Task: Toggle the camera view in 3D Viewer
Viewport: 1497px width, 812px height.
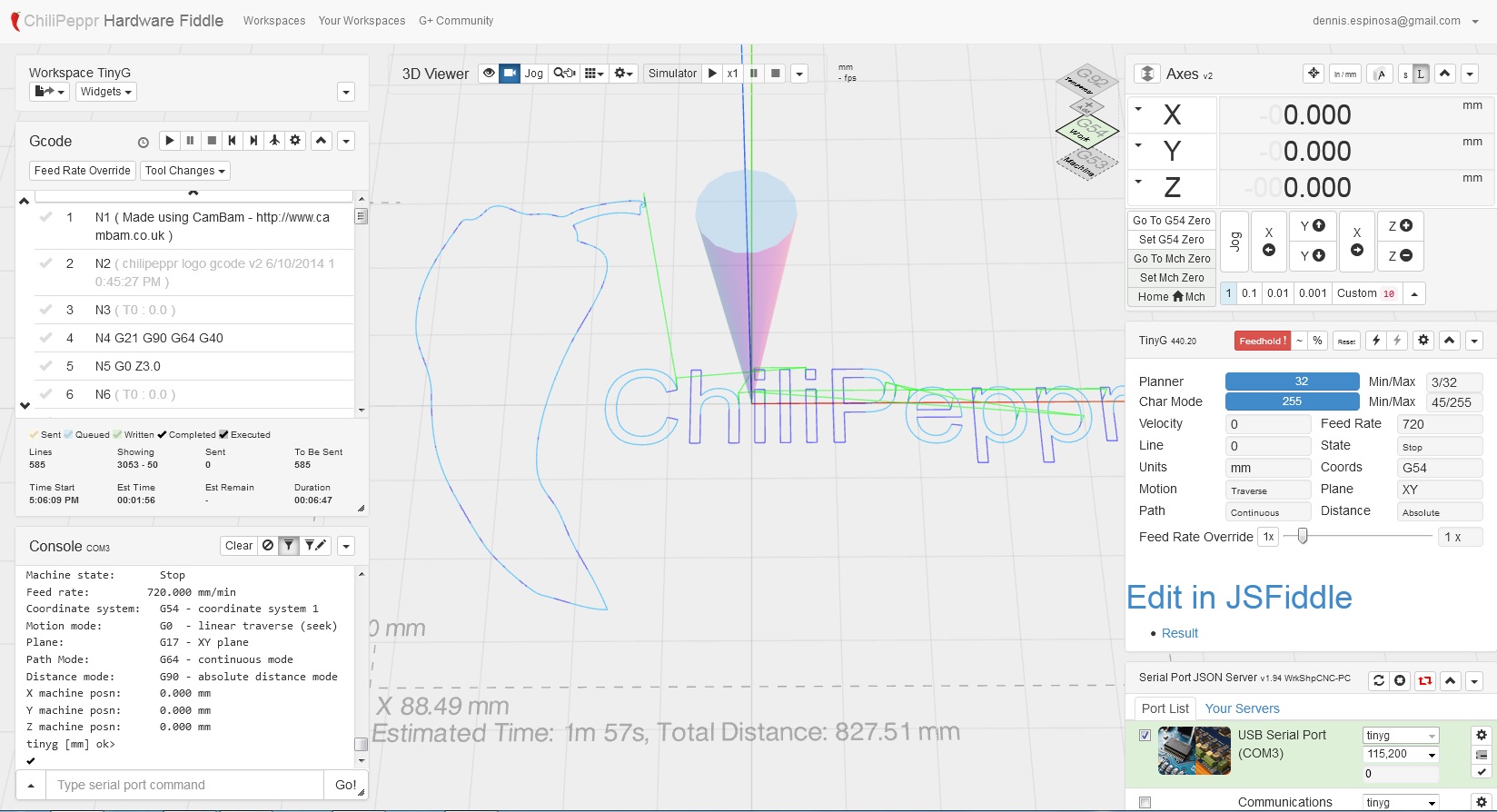Action: 510,74
